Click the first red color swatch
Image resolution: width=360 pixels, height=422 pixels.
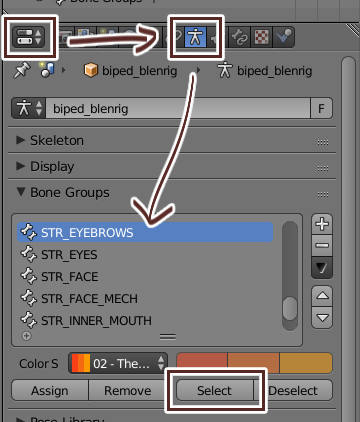pos(202,363)
